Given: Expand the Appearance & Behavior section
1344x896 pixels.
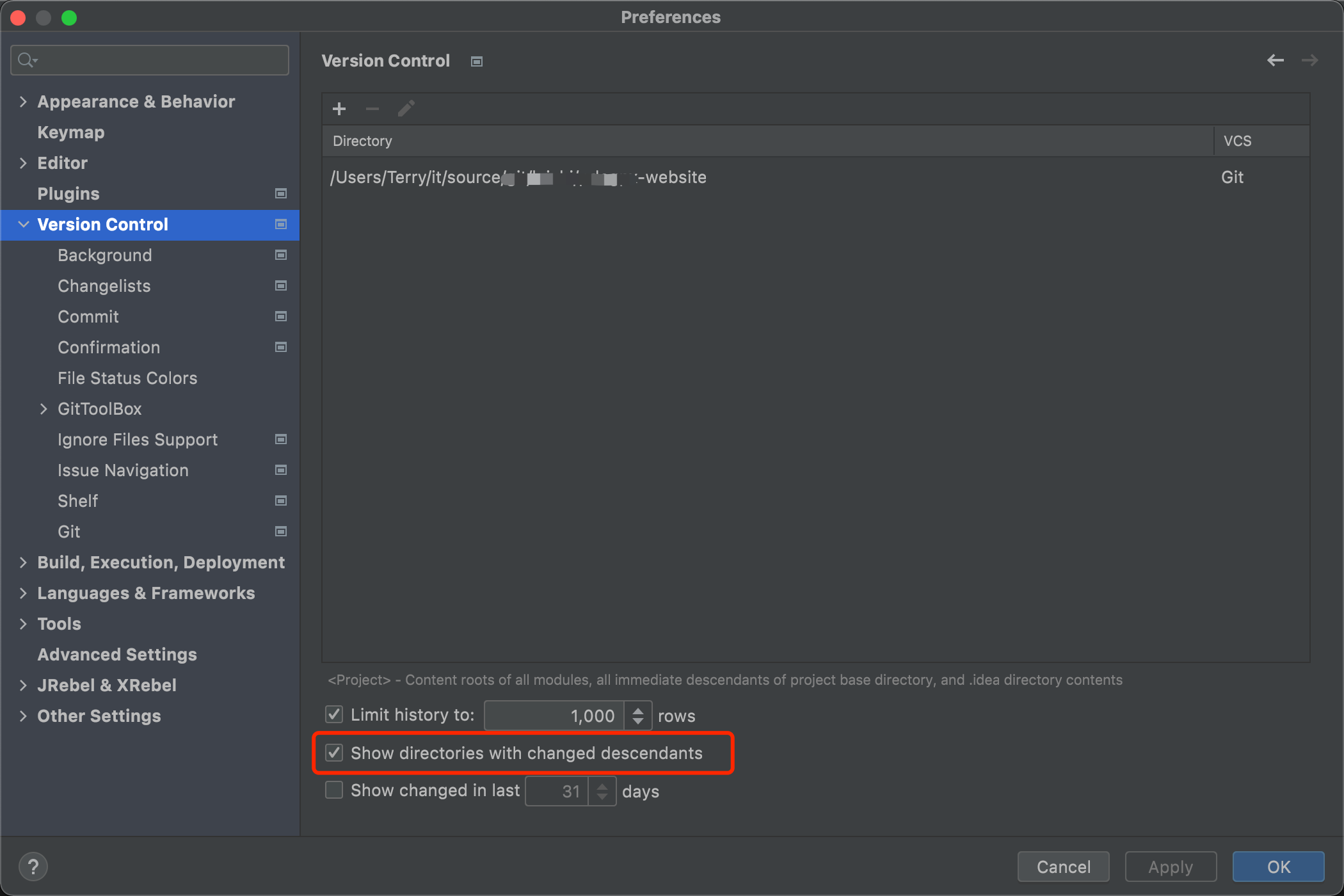Looking at the screenshot, I should pyautogui.click(x=23, y=100).
